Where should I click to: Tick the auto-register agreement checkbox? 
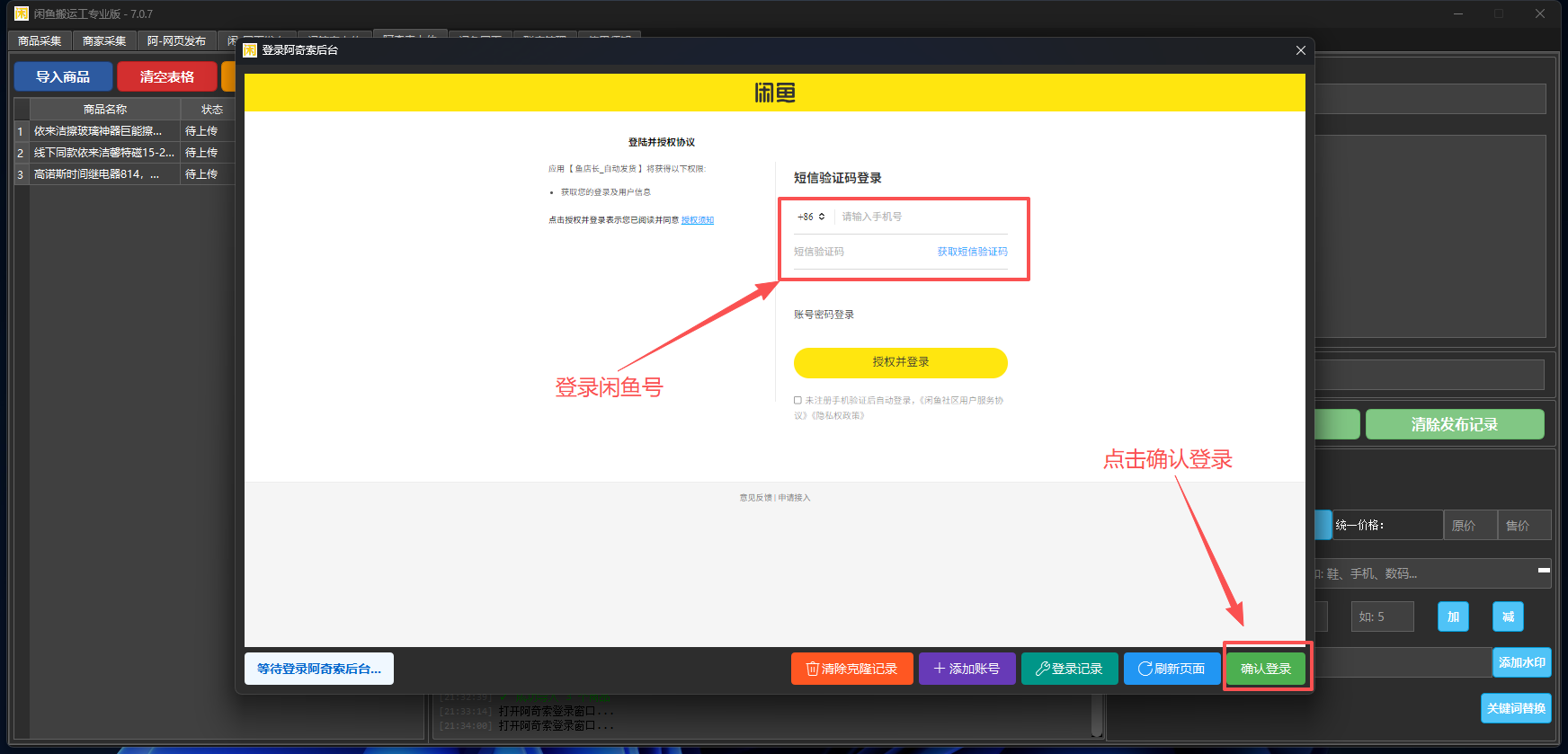pyautogui.click(x=797, y=401)
